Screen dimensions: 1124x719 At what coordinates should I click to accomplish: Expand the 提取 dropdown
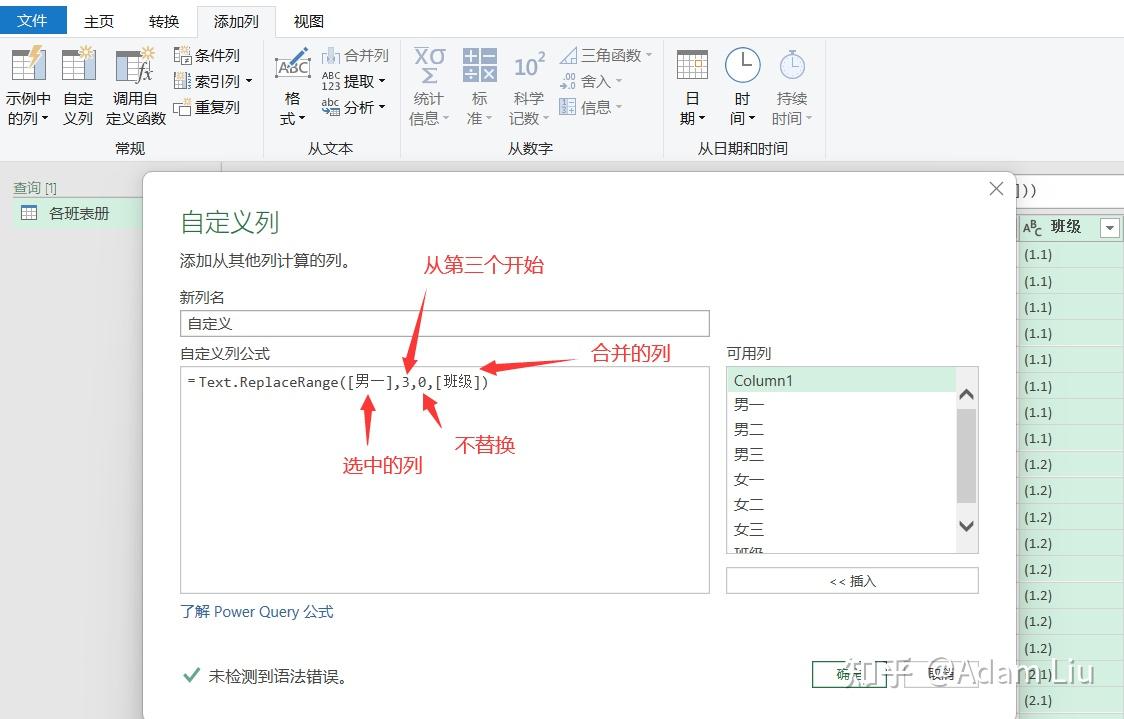point(382,82)
